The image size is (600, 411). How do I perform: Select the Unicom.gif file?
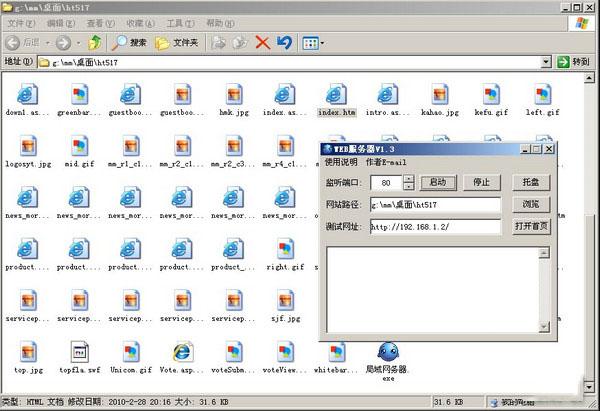[131, 357]
